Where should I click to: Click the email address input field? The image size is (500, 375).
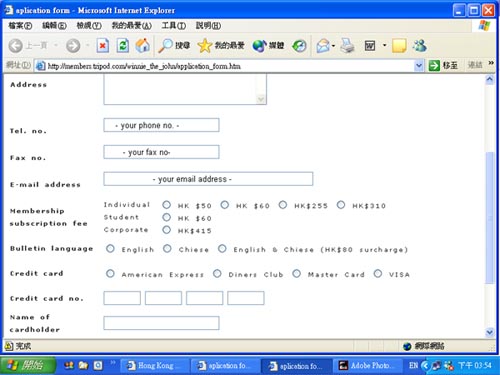208,179
